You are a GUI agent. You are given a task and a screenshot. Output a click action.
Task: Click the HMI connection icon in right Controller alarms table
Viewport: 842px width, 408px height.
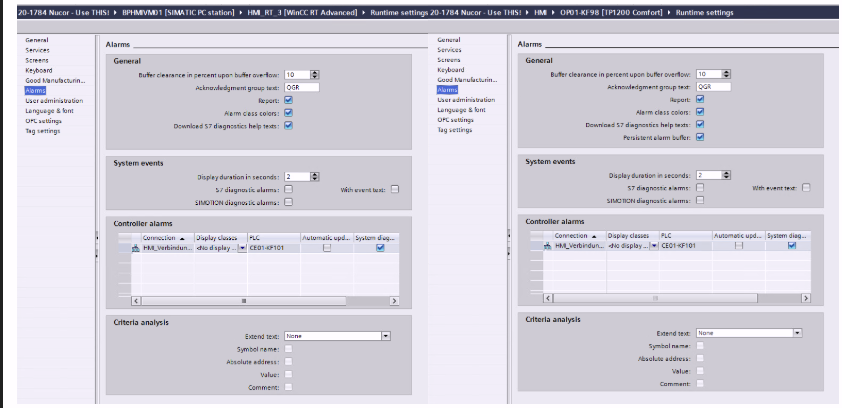(548, 245)
